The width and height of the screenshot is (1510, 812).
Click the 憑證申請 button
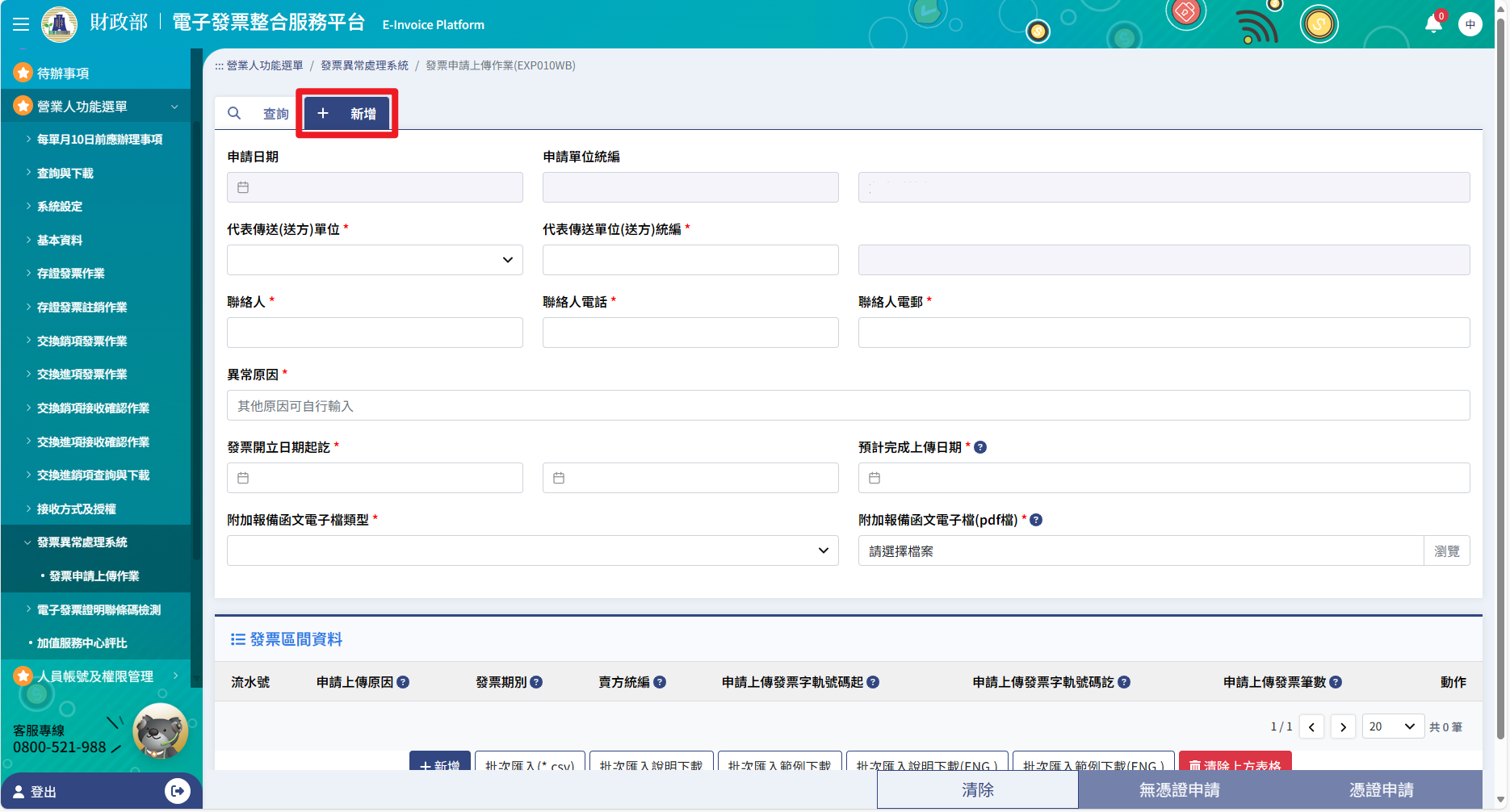[x=1381, y=789]
